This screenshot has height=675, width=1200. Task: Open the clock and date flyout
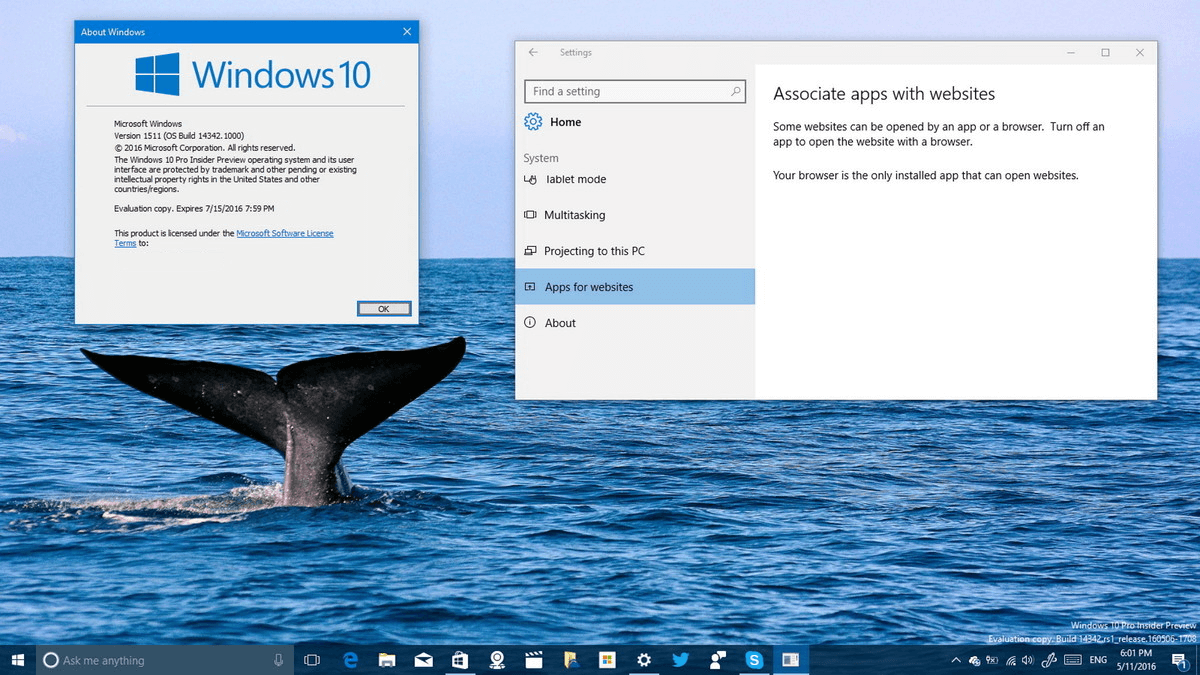(1138, 660)
